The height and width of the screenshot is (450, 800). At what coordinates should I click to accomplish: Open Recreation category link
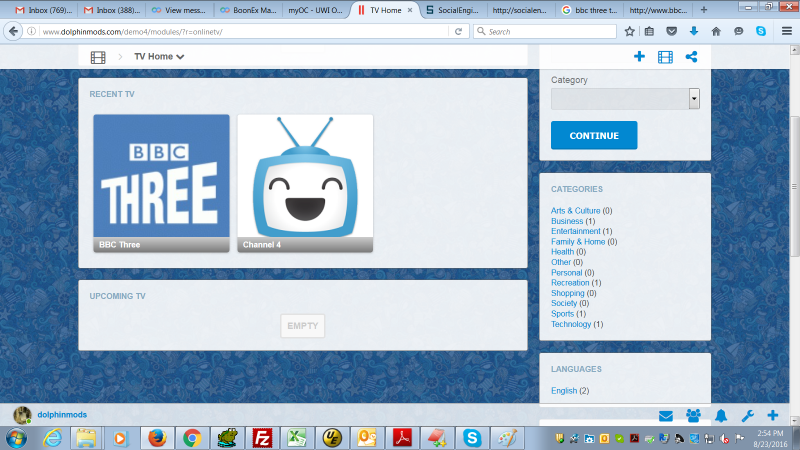570,283
